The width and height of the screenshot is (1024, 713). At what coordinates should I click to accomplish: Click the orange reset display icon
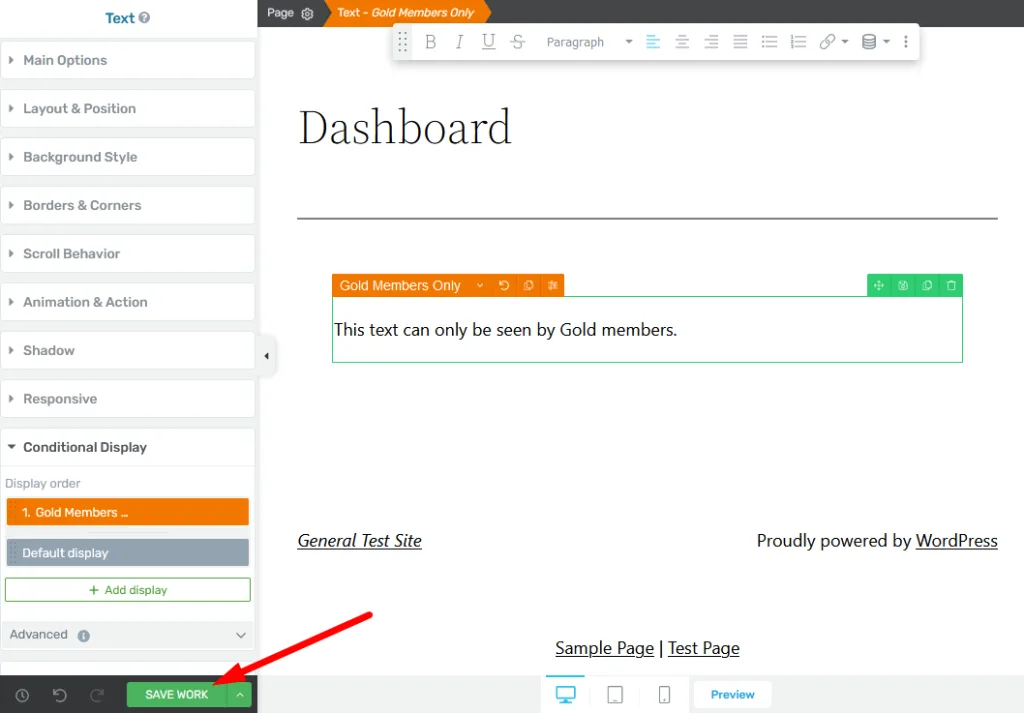504,285
